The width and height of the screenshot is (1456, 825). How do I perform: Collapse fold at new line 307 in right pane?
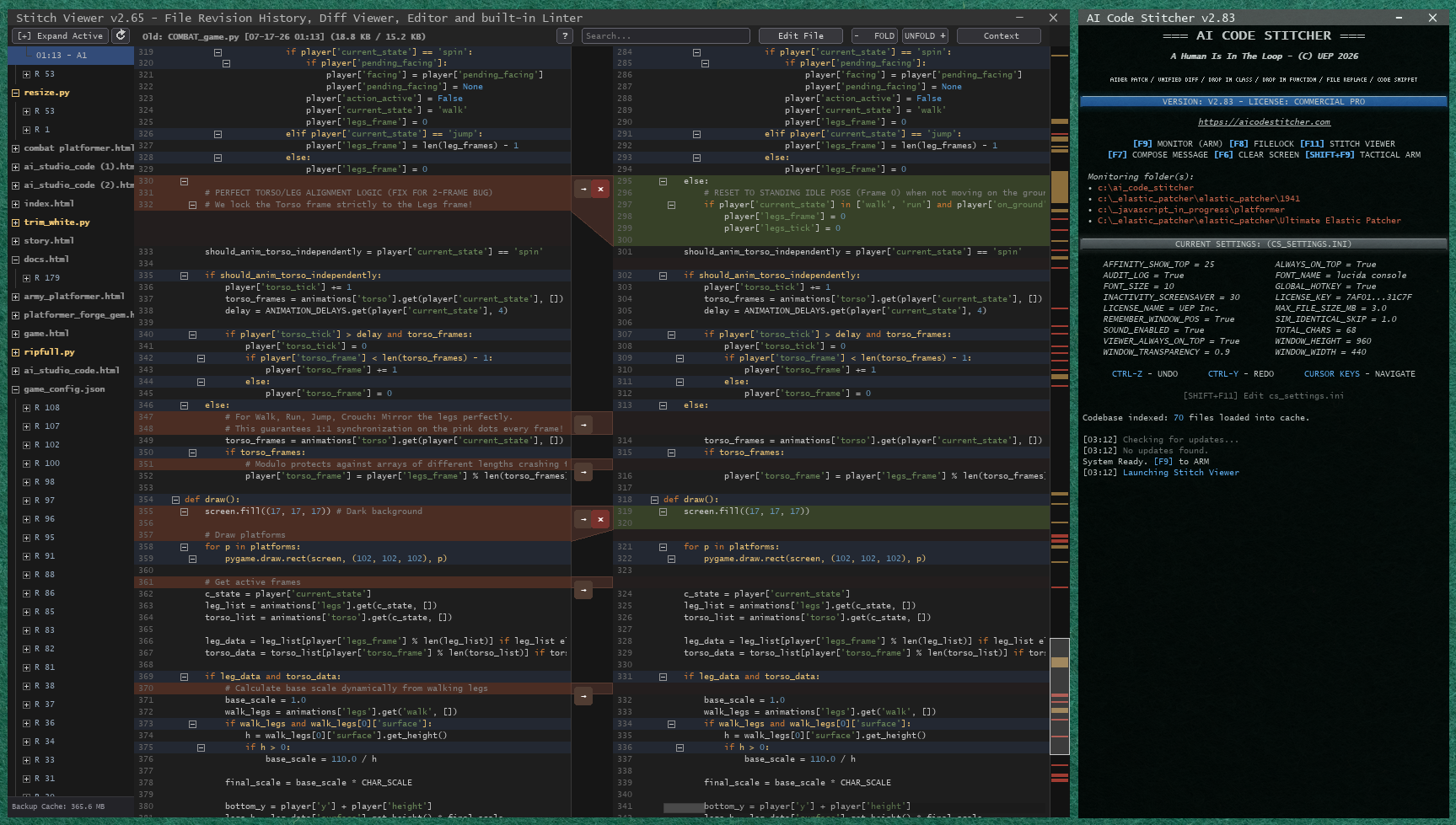[x=671, y=335]
